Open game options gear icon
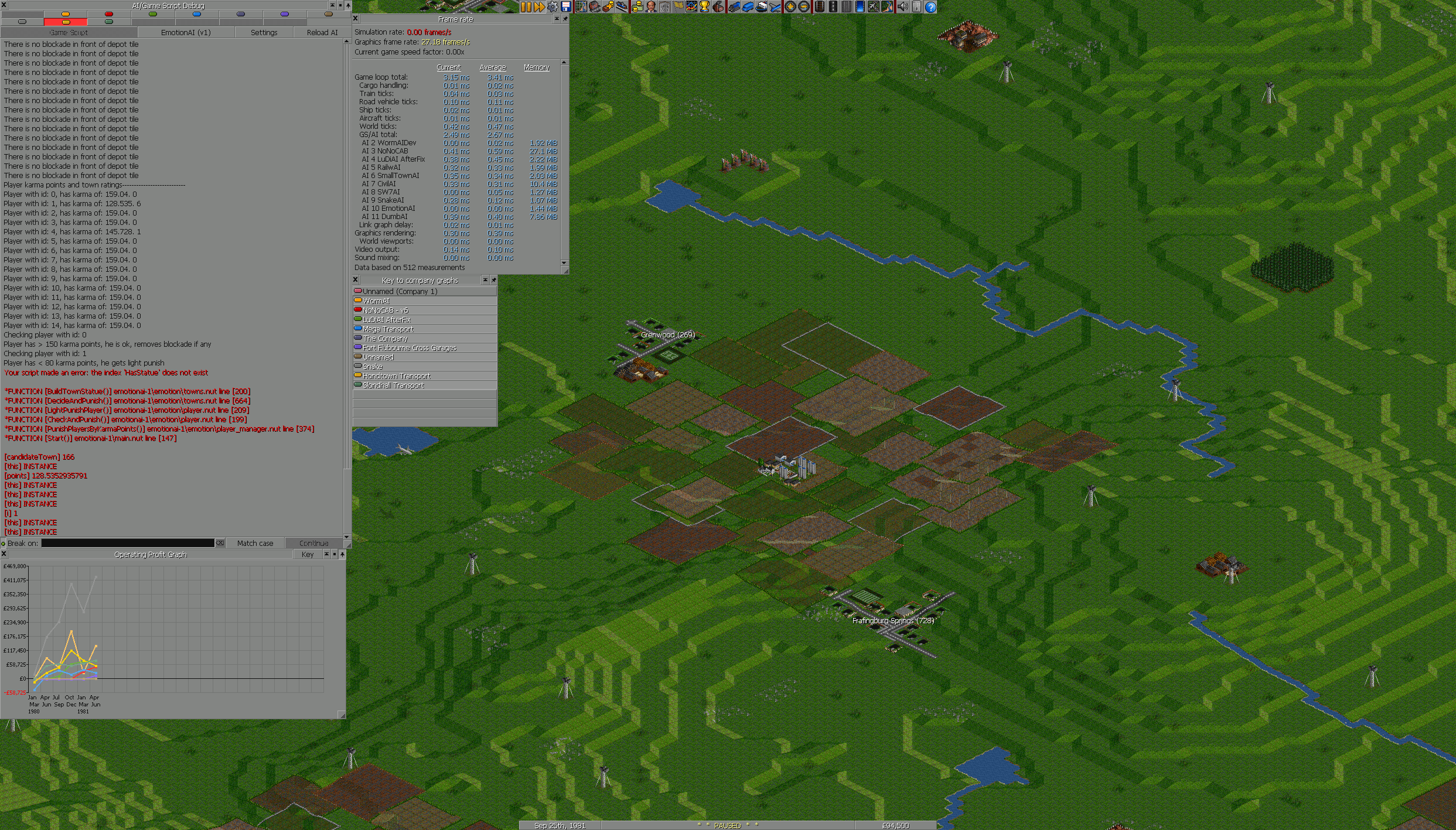1456x830 pixels. coord(553,7)
